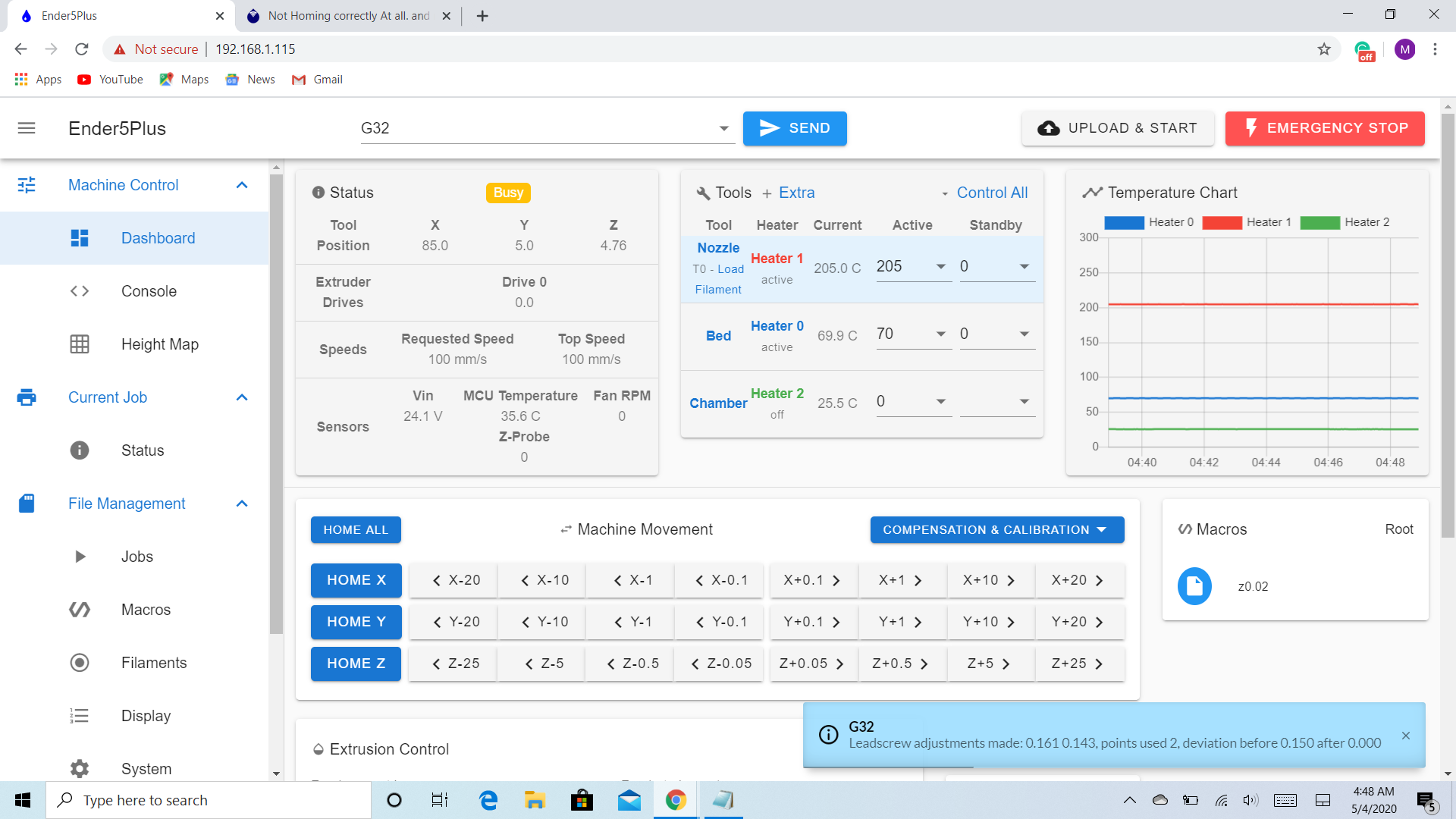Switch to the 'Not Homing correctly' browser tab
1456x819 pixels.
click(348, 16)
